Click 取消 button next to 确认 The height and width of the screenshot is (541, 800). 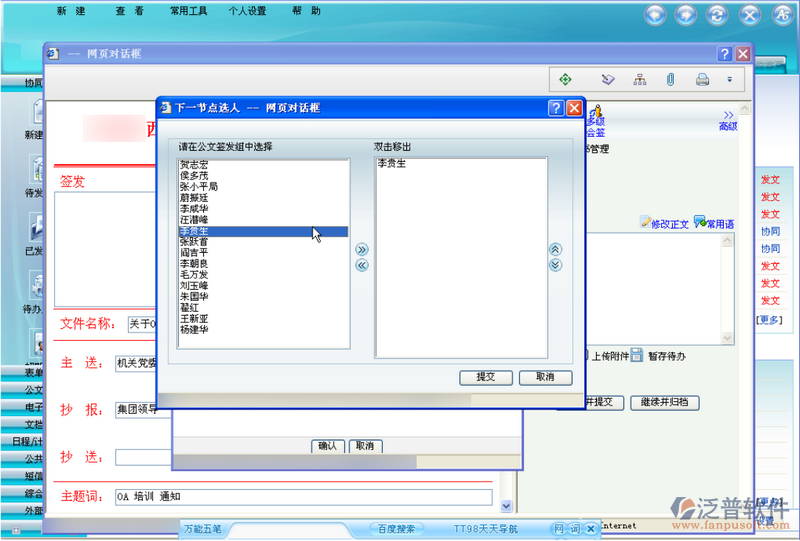365,446
